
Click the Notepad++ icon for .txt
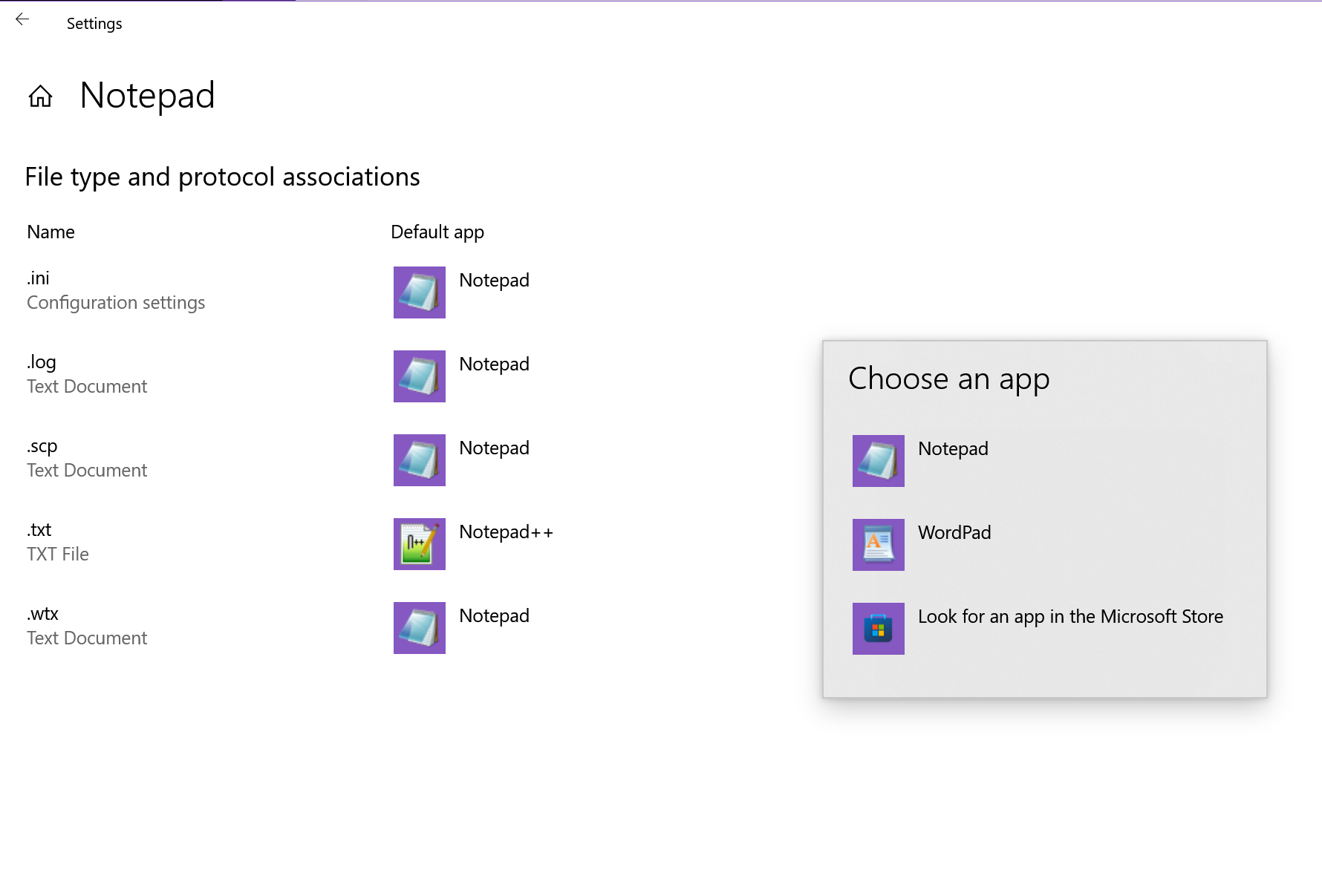click(x=419, y=544)
